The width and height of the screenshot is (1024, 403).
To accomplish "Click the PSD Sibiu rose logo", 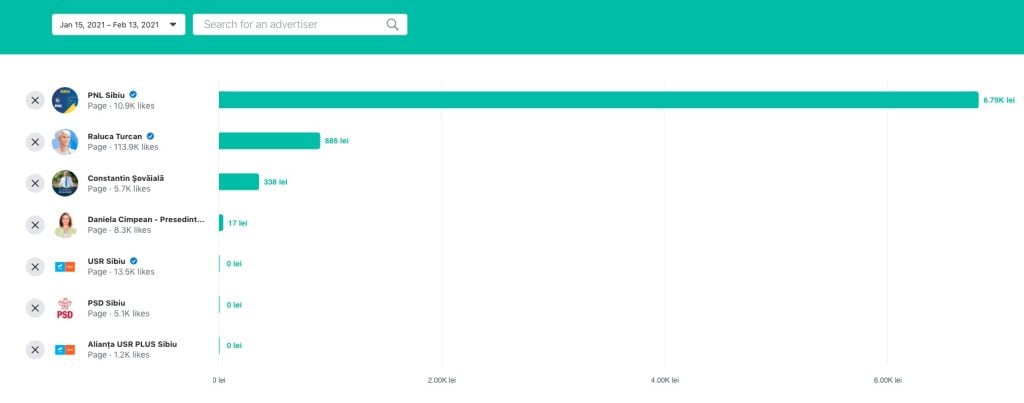I will [x=65, y=308].
